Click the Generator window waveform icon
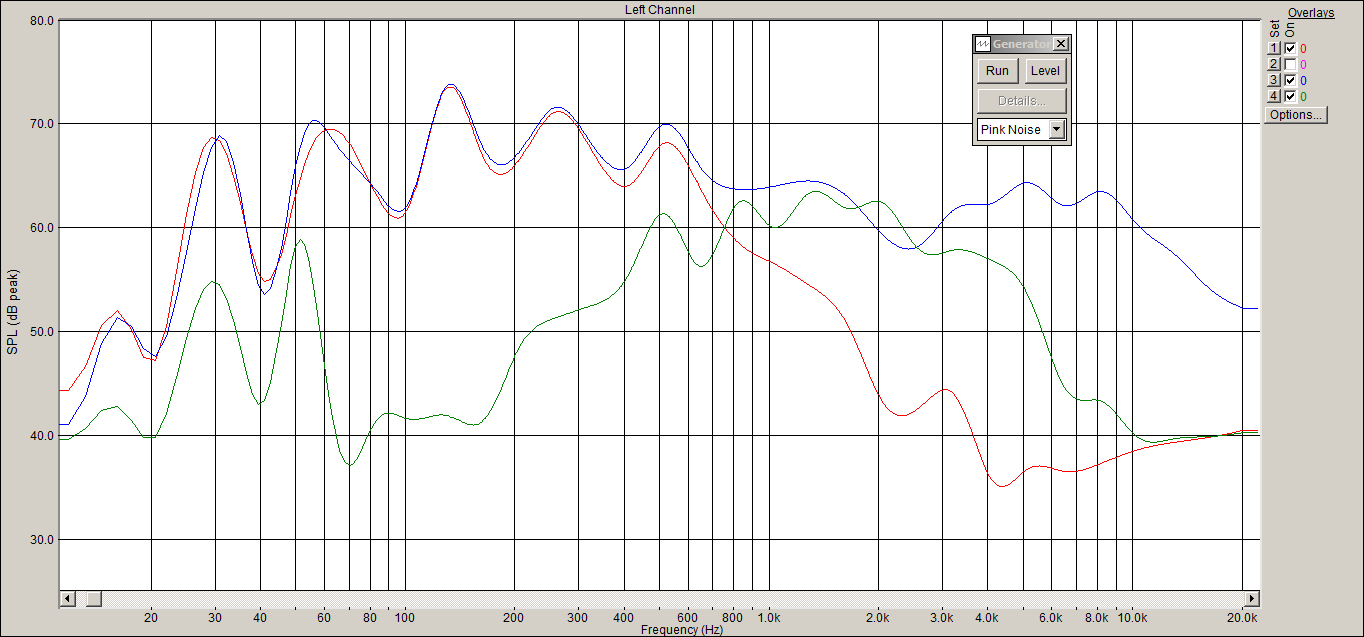 pyautogui.click(x=983, y=44)
